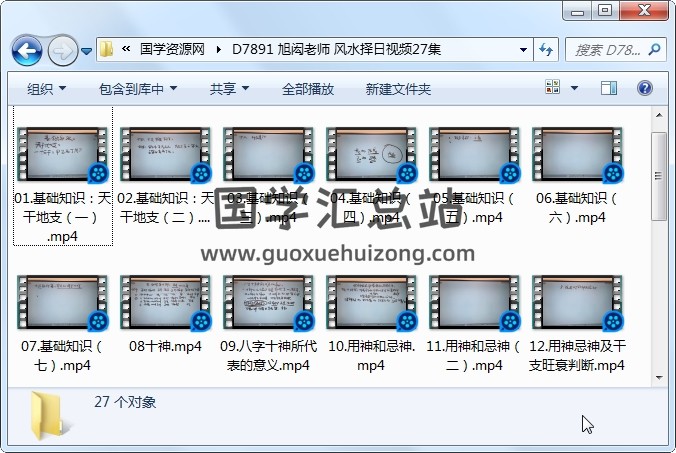The height and width of the screenshot is (453, 676).
Task: Click the 全部播放 button
Action: click(308, 89)
